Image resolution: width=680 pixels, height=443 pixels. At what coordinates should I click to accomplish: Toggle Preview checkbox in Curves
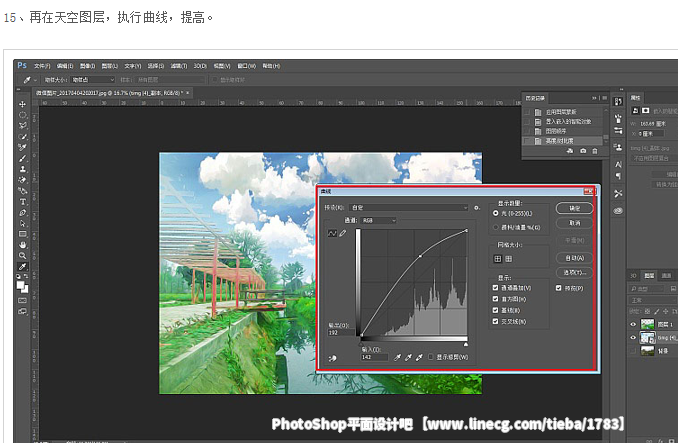click(559, 288)
